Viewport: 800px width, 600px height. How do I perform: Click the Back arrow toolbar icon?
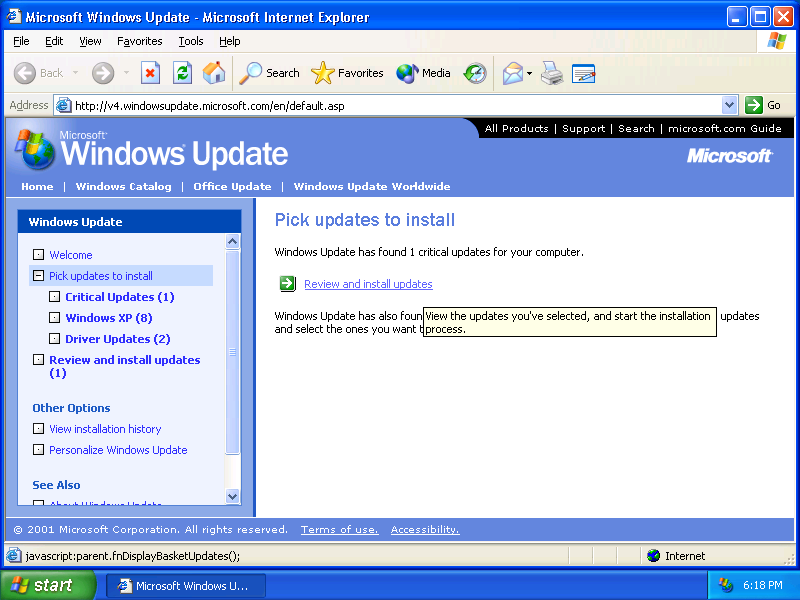(x=24, y=73)
